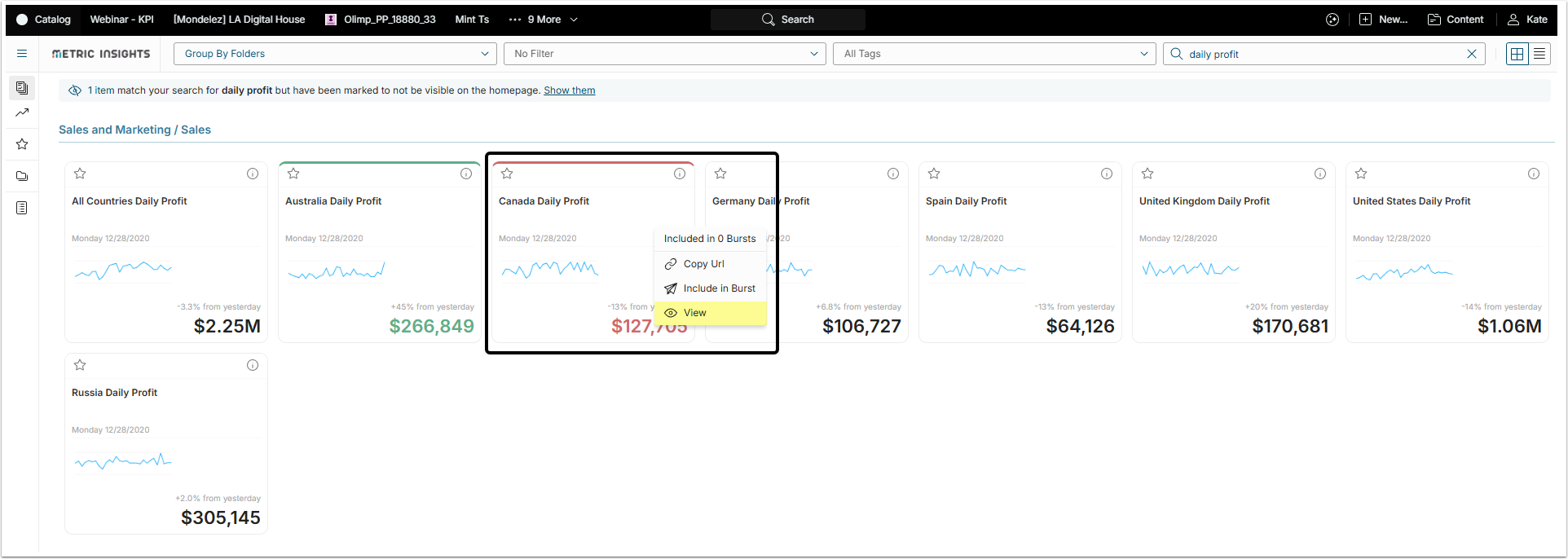
Task: Select View in the context menu
Action: click(695, 313)
